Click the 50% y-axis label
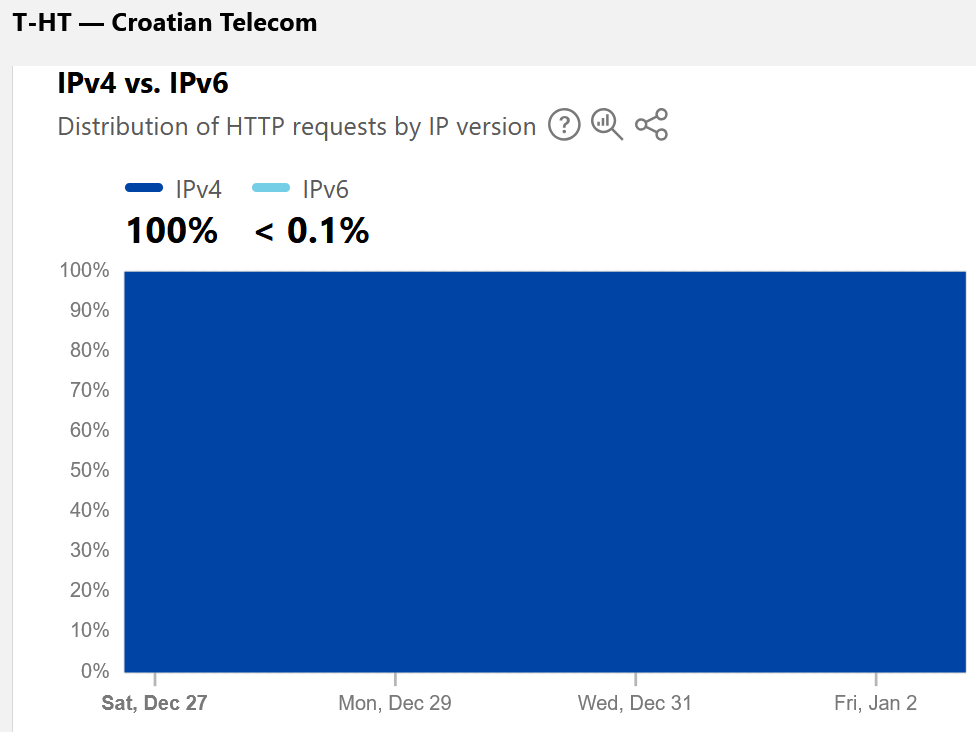Viewport: 976px width, 732px height. click(x=90, y=470)
